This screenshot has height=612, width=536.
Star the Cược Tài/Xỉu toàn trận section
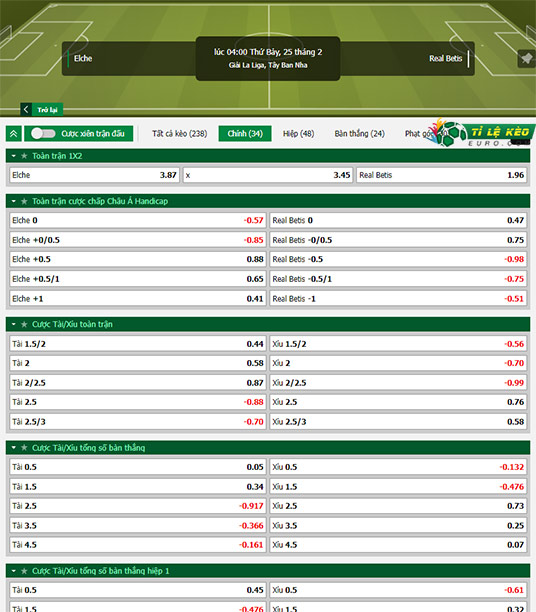(x=24, y=324)
